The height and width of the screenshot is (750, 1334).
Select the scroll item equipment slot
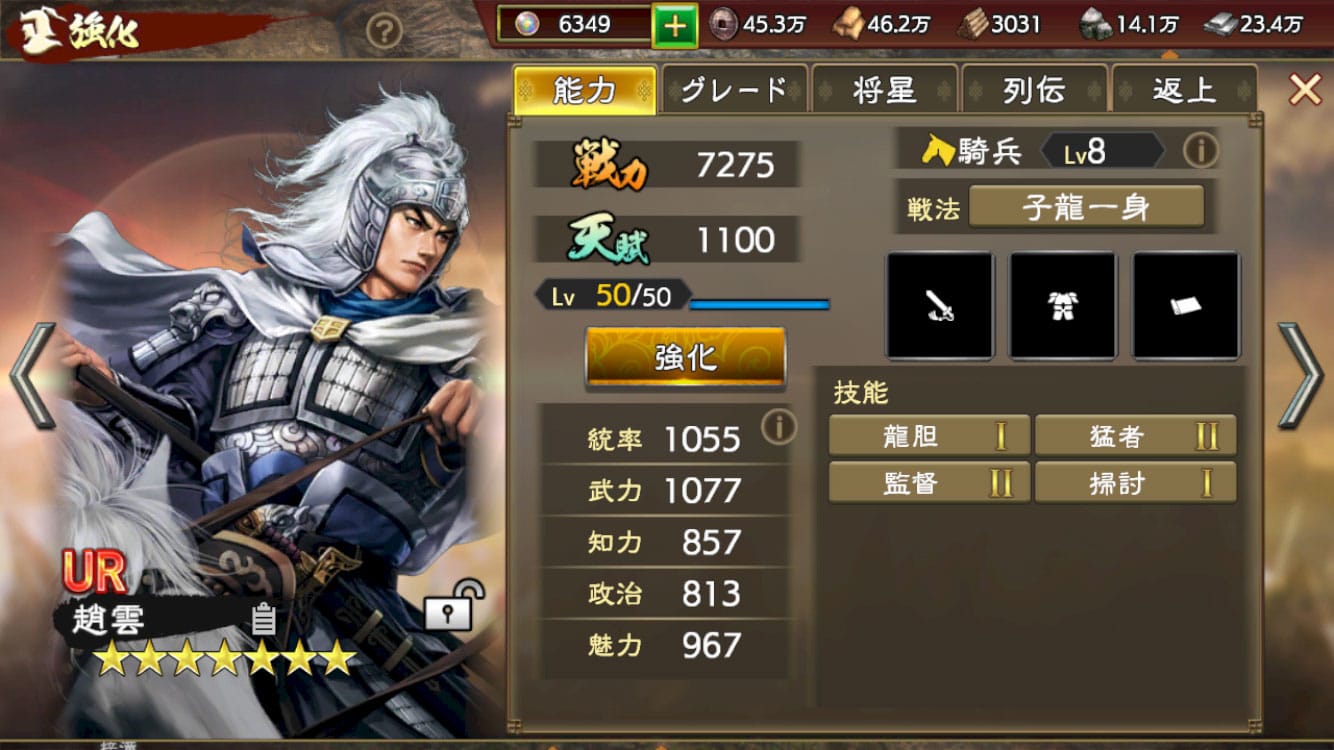[1186, 305]
